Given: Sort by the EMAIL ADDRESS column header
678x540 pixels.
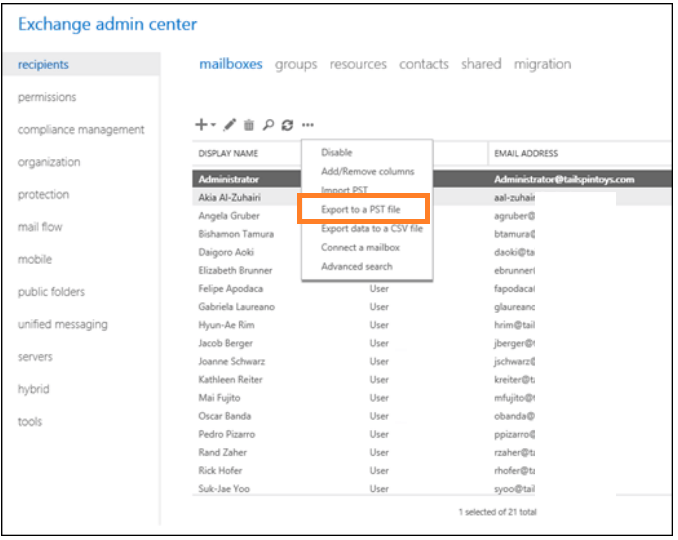Looking at the screenshot, I should (526, 153).
